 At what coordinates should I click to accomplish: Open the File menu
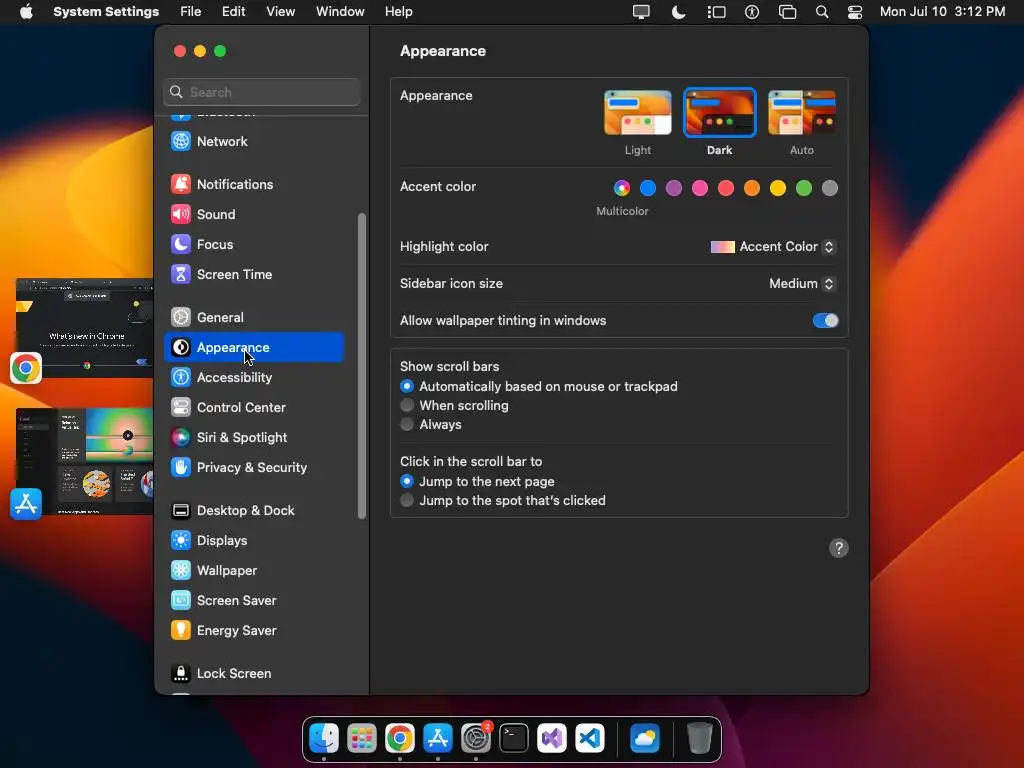191,12
